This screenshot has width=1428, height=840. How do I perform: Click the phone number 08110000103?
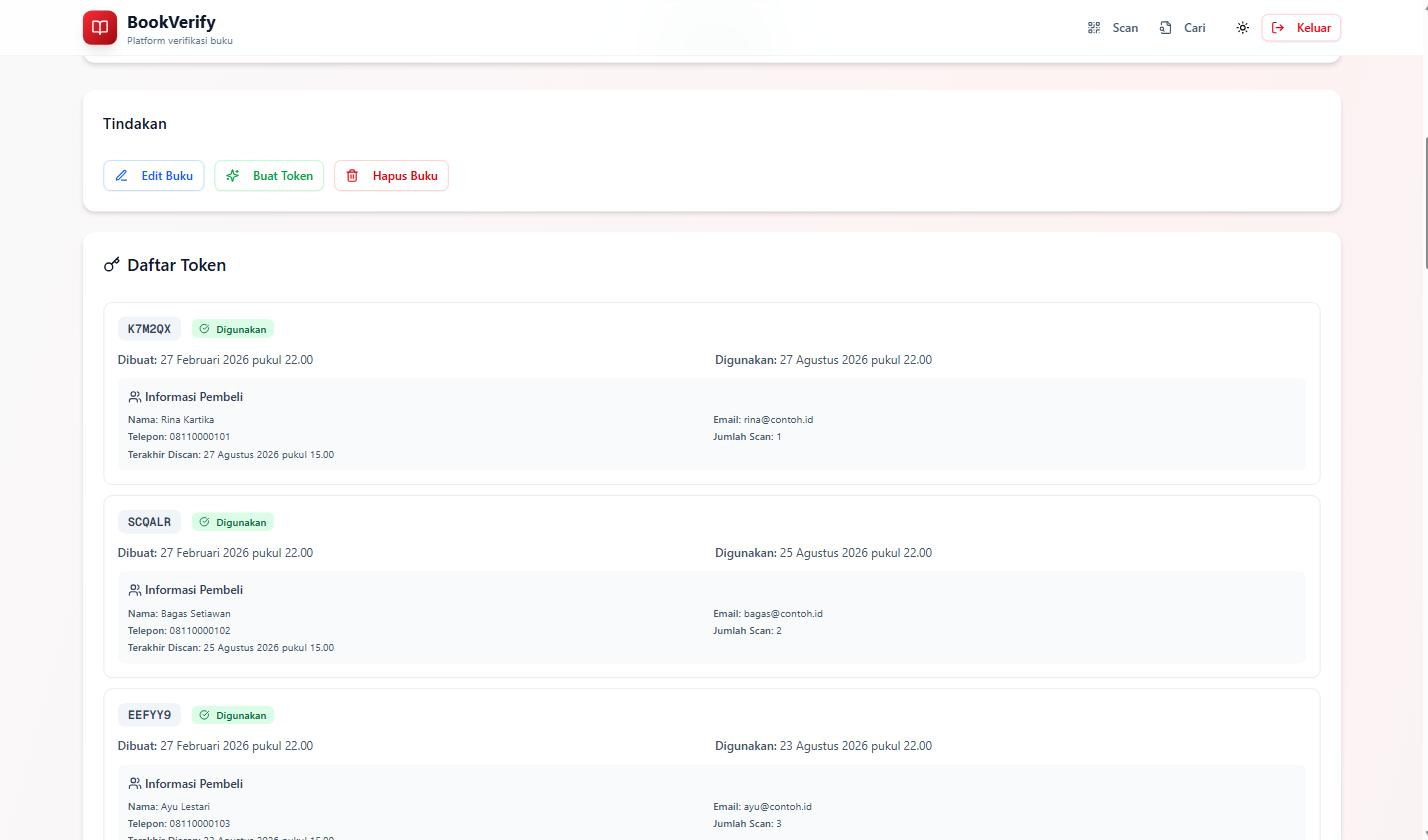pyautogui.click(x=199, y=824)
